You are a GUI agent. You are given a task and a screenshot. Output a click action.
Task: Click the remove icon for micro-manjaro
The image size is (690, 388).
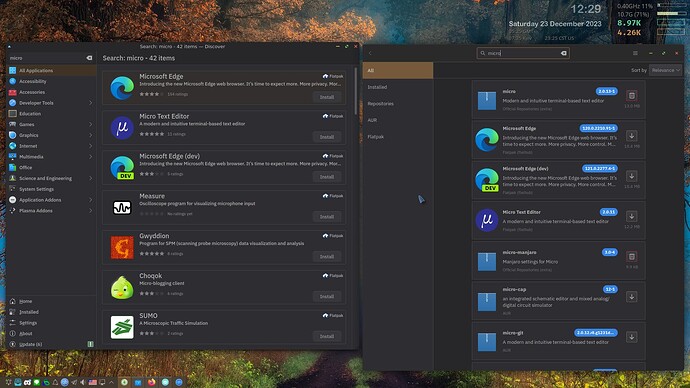(631, 256)
